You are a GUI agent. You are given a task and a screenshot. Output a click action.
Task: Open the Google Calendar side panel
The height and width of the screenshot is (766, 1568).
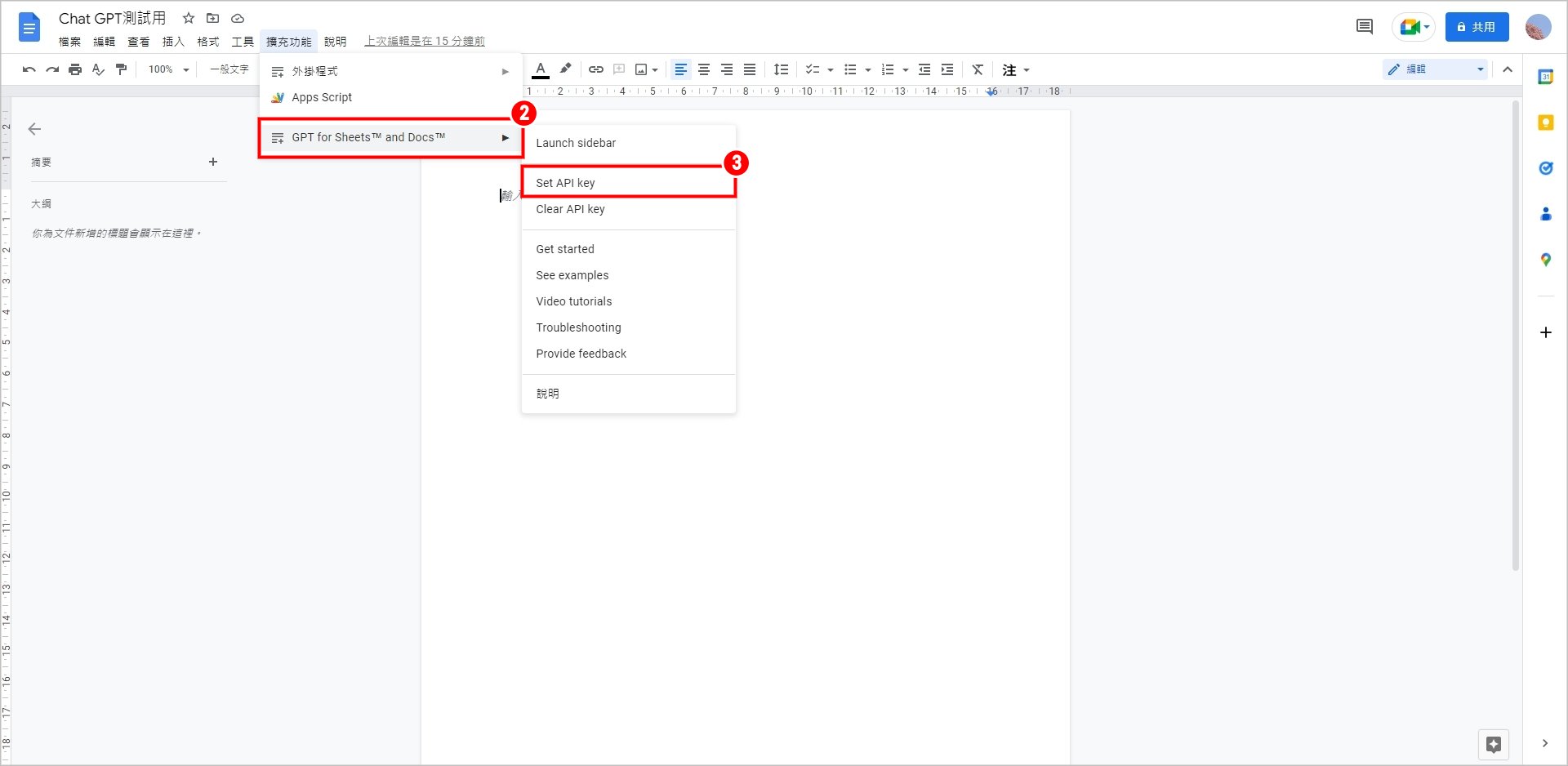[x=1545, y=77]
